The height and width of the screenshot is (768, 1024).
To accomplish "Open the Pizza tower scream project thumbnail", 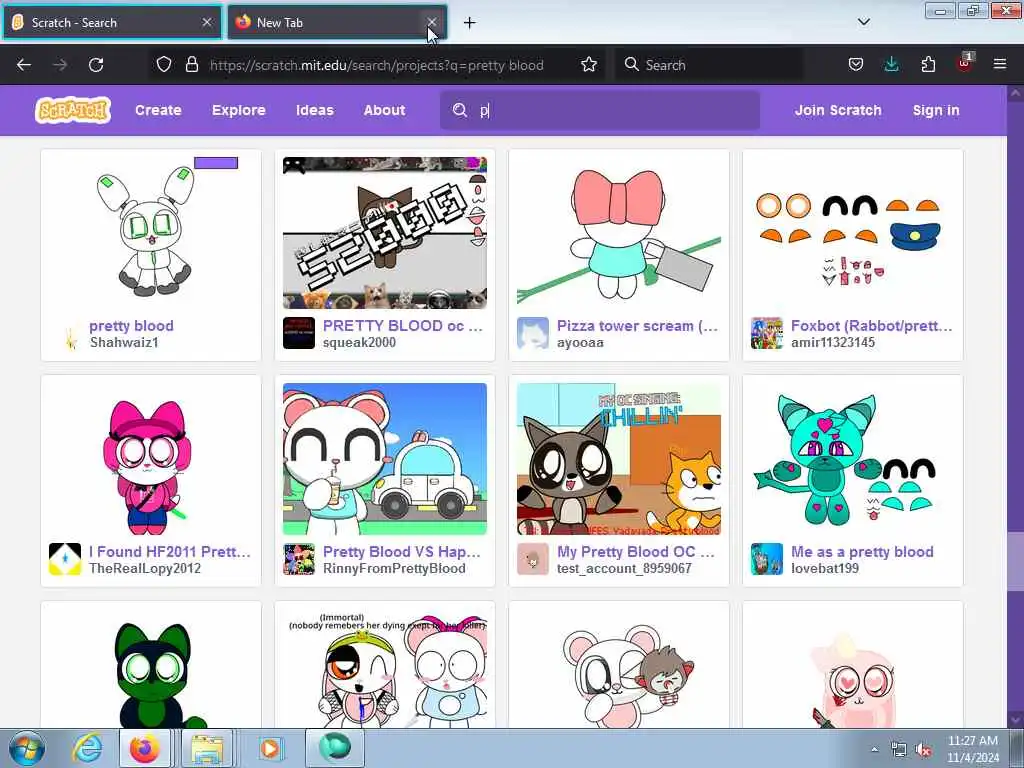I will point(618,232).
